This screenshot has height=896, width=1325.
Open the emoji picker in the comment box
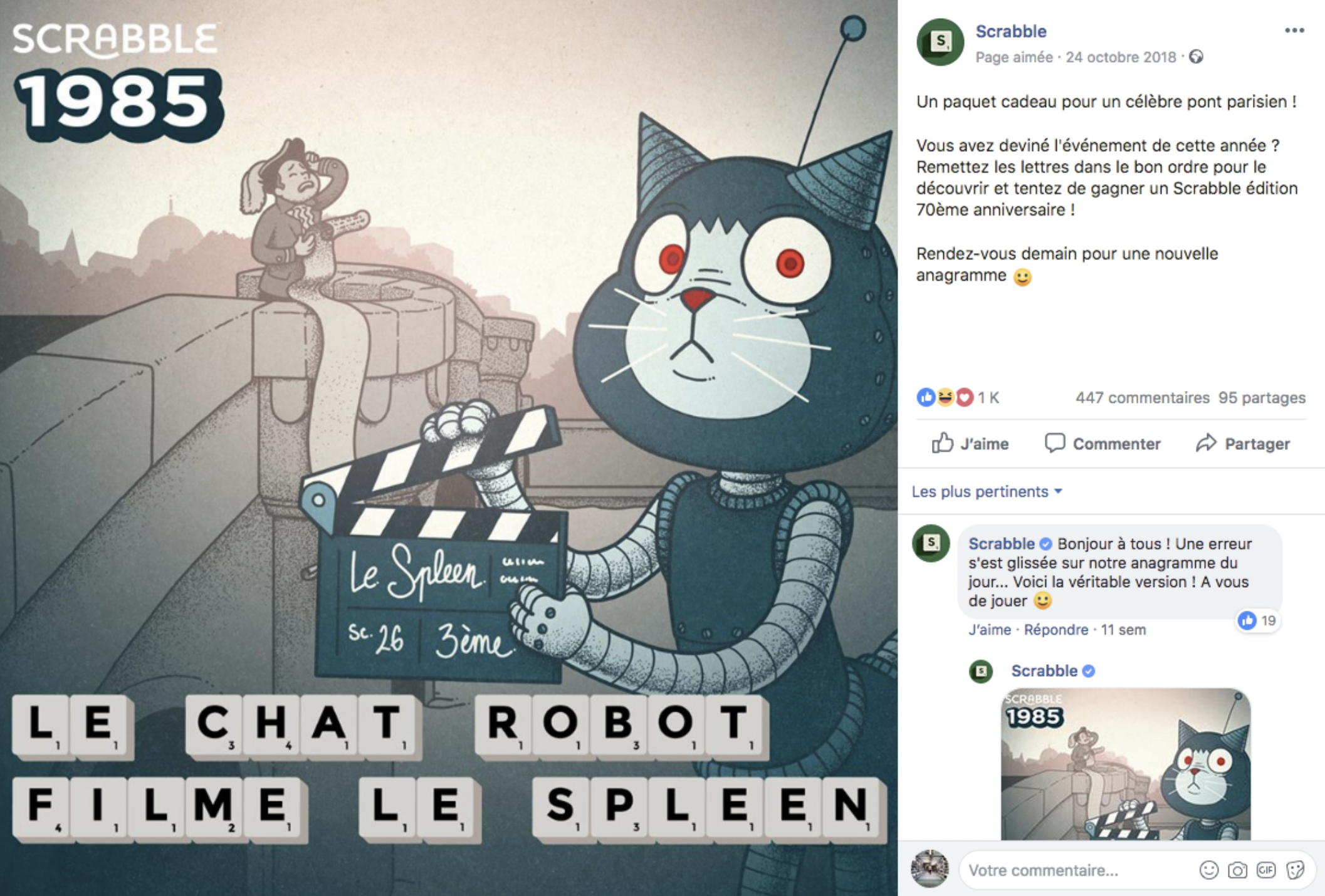point(1208,870)
